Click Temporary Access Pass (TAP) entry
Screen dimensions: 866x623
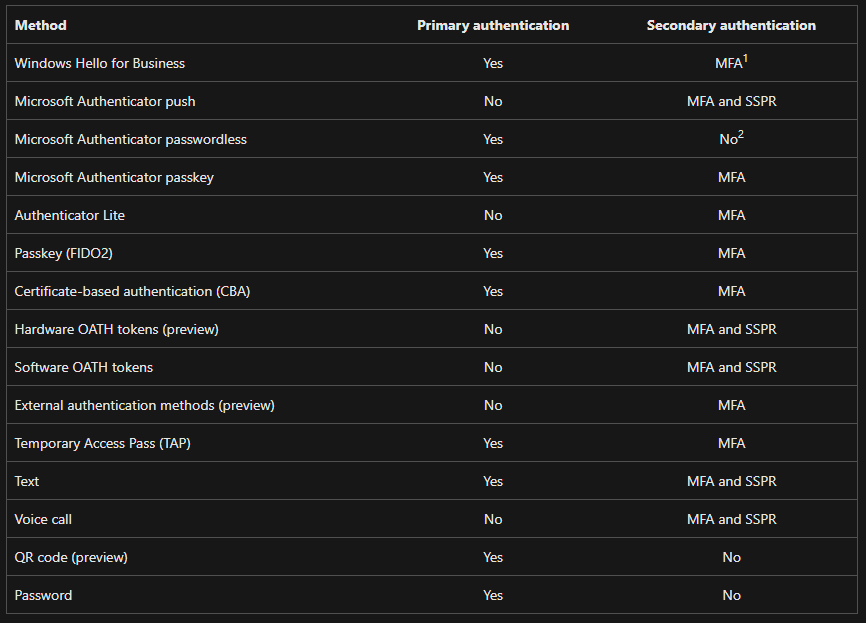coord(102,443)
